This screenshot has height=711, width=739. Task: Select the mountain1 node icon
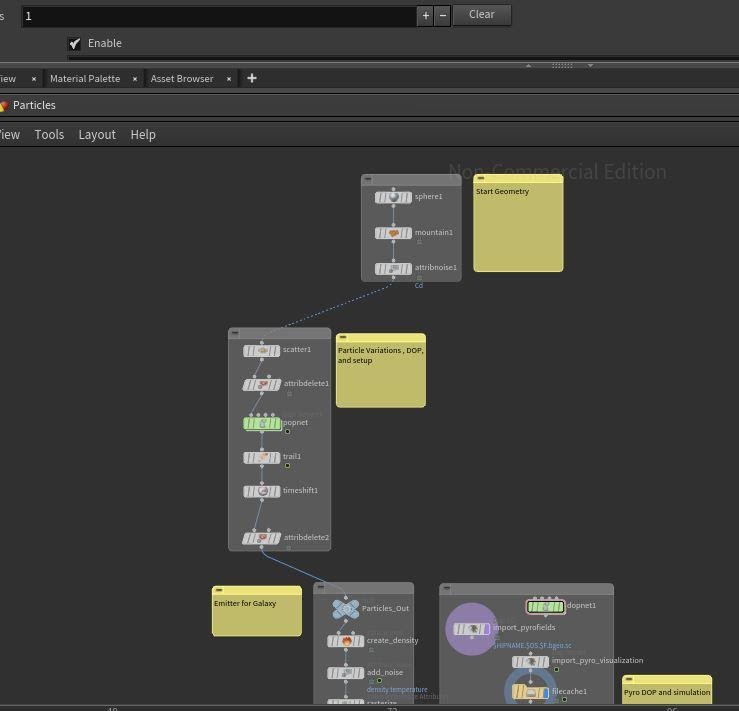(x=393, y=233)
